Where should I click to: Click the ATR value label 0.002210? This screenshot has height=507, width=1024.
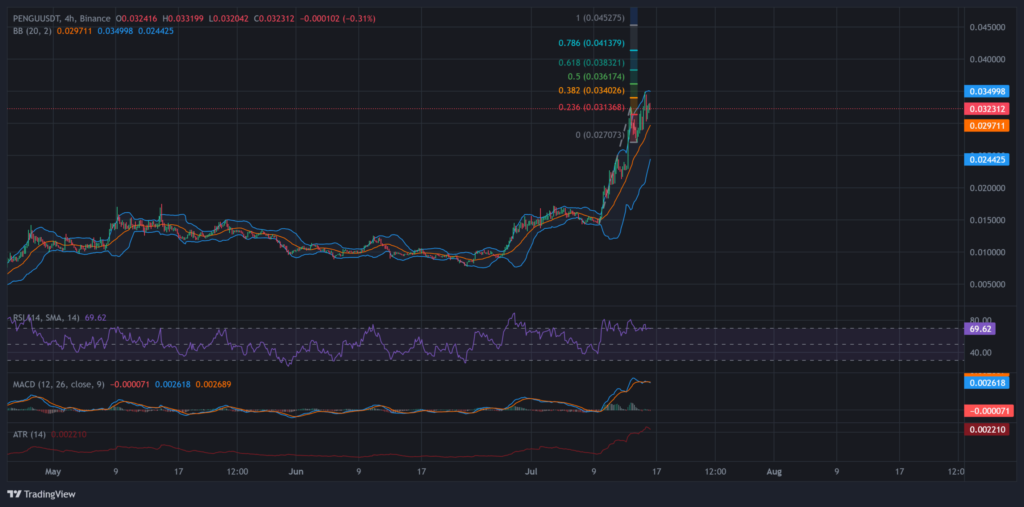(x=985, y=429)
